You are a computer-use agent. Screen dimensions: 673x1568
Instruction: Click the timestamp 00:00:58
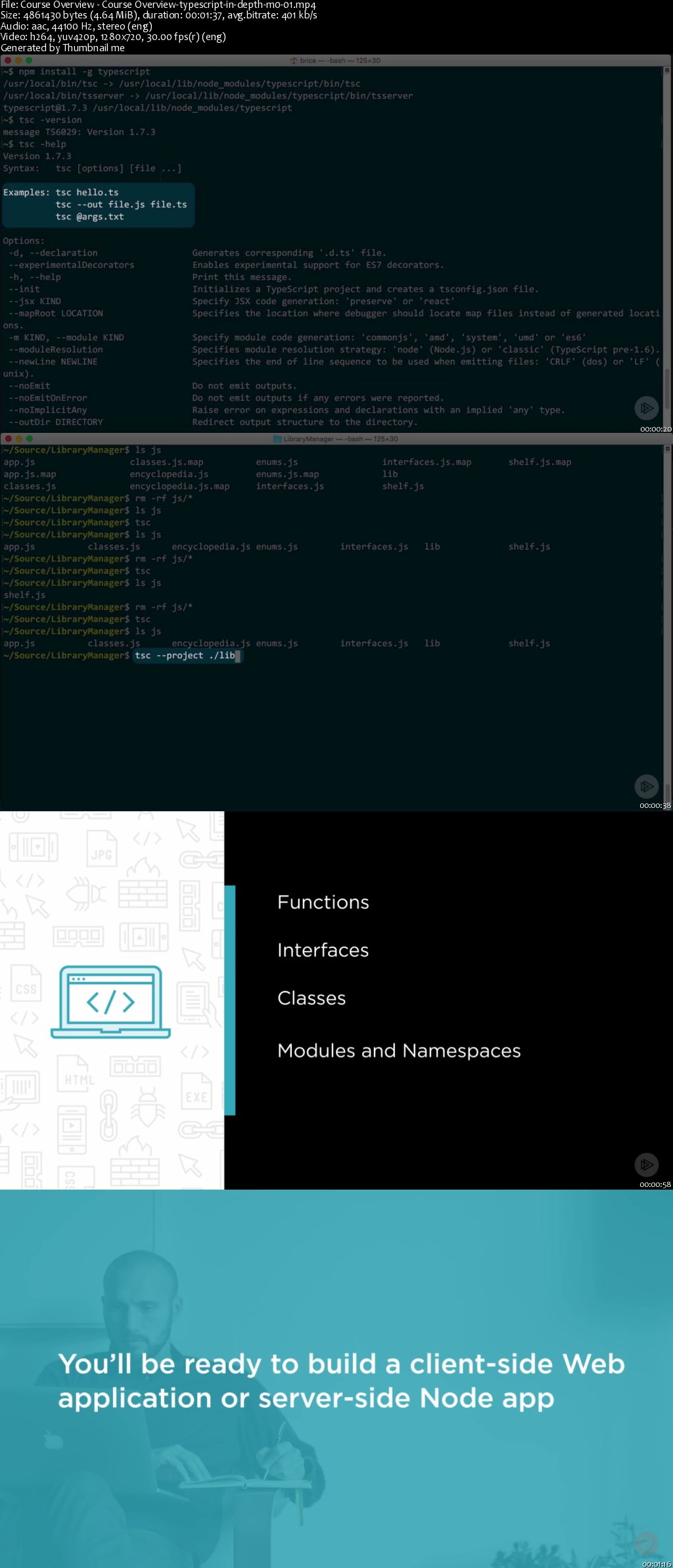[x=655, y=1184]
